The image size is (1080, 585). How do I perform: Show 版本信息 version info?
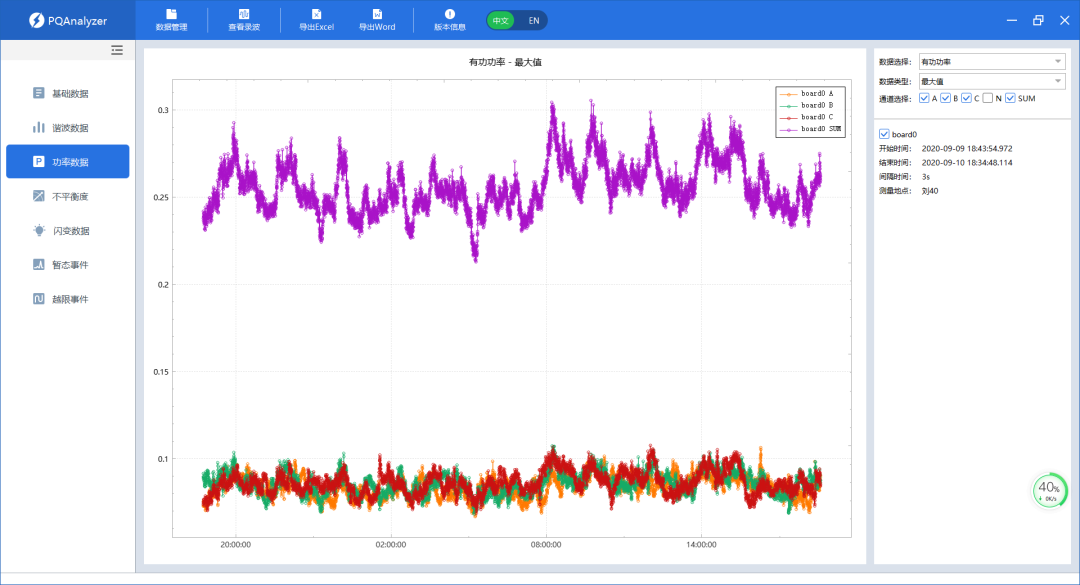tap(450, 20)
